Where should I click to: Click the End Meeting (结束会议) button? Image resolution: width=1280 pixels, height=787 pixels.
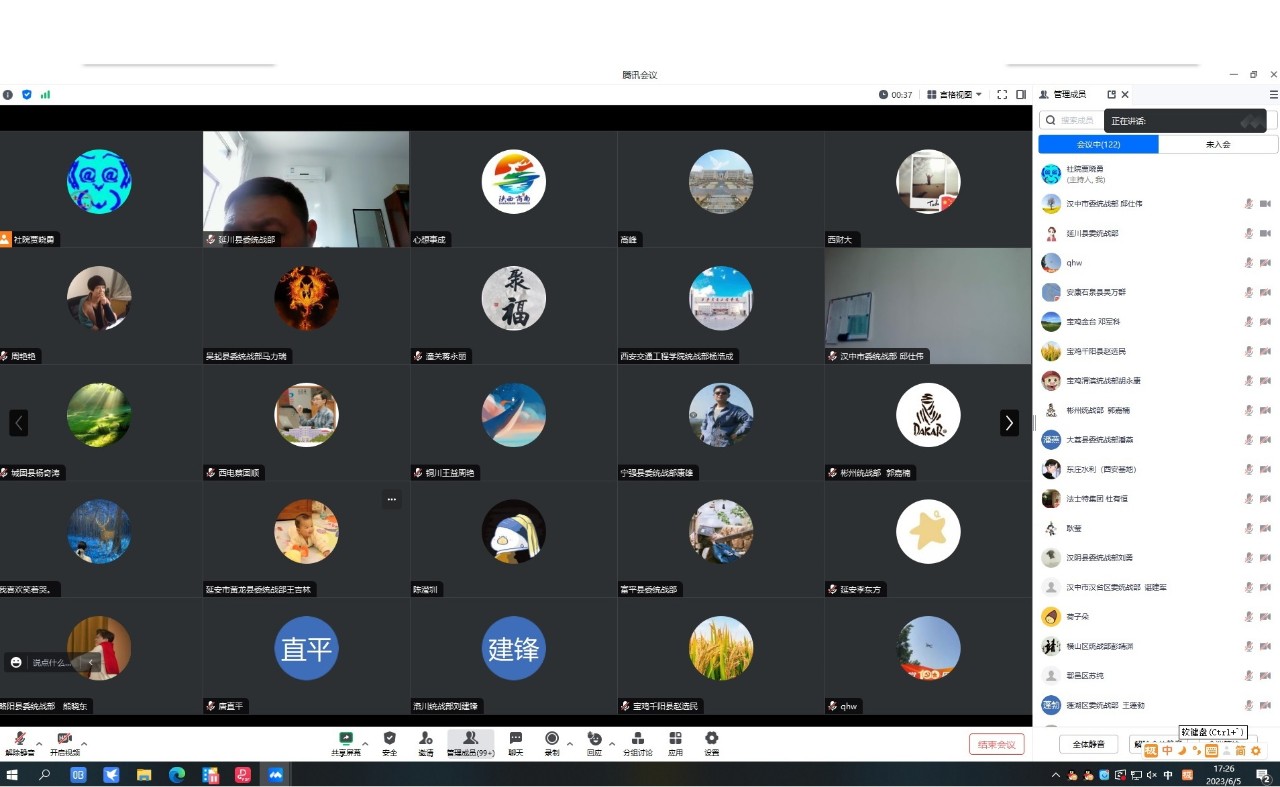click(x=996, y=744)
